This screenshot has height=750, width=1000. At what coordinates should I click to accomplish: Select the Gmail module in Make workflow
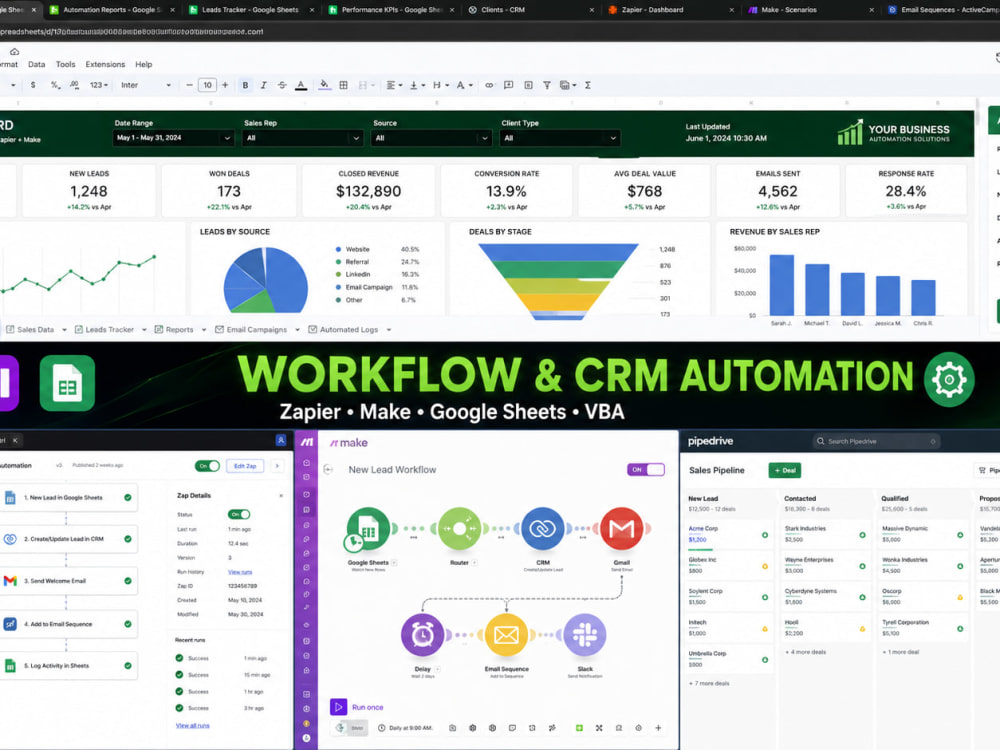(x=622, y=528)
